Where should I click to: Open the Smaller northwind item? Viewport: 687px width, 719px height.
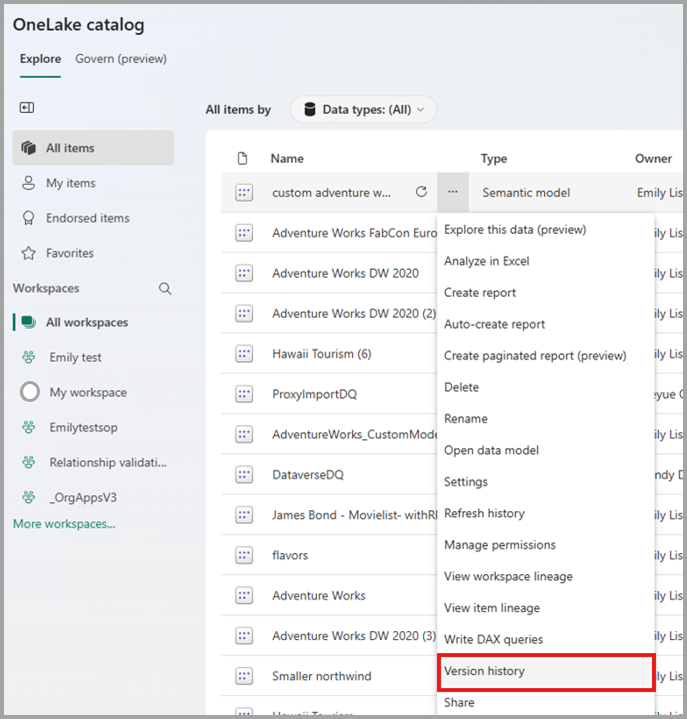[321, 676]
